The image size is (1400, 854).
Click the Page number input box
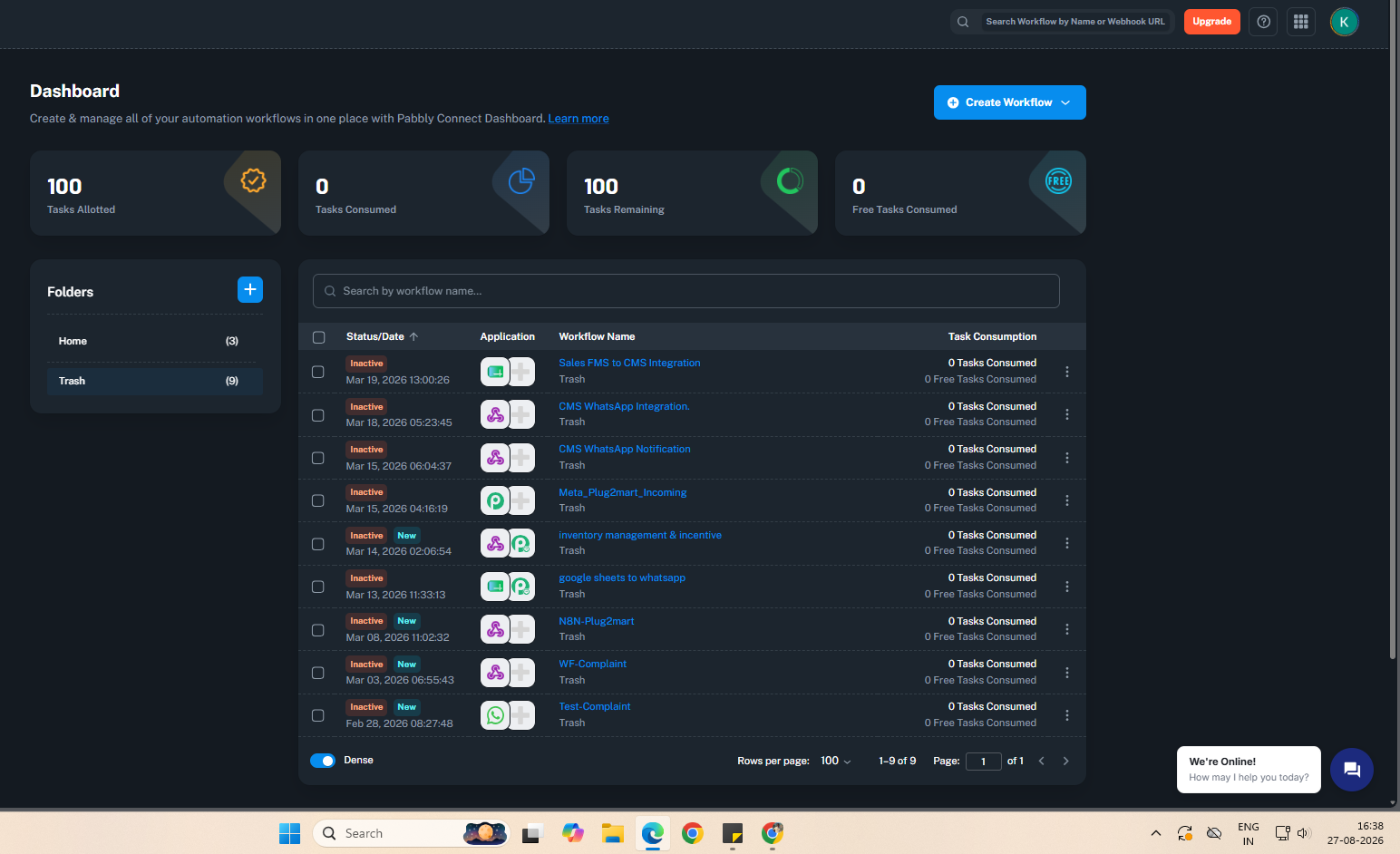click(983, 762)
